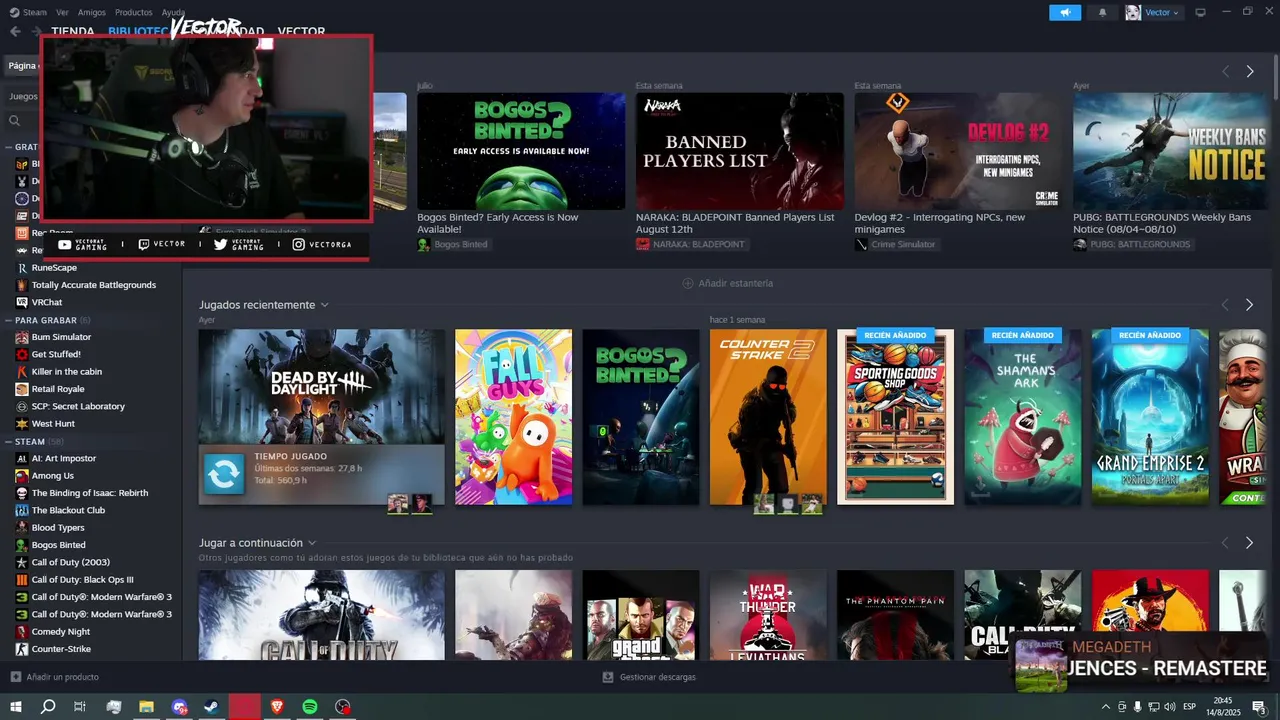The width and height of the screenshot is (1280, 720).
Task: Expand the Jugar a continuación shelf dropdown
Action: [312, 543]
